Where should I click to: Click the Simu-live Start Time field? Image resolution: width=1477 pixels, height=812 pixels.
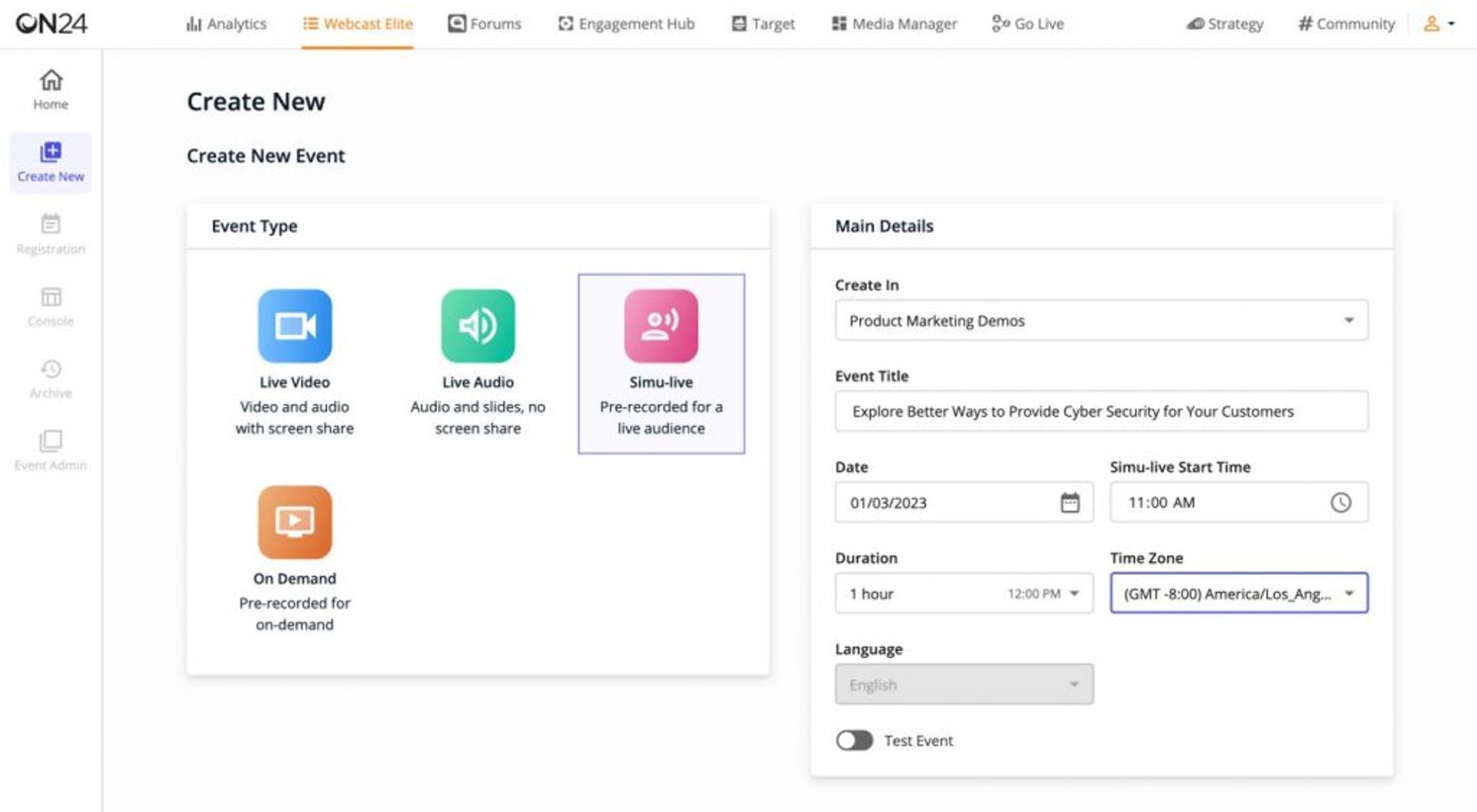click(x=1239, y=502)
